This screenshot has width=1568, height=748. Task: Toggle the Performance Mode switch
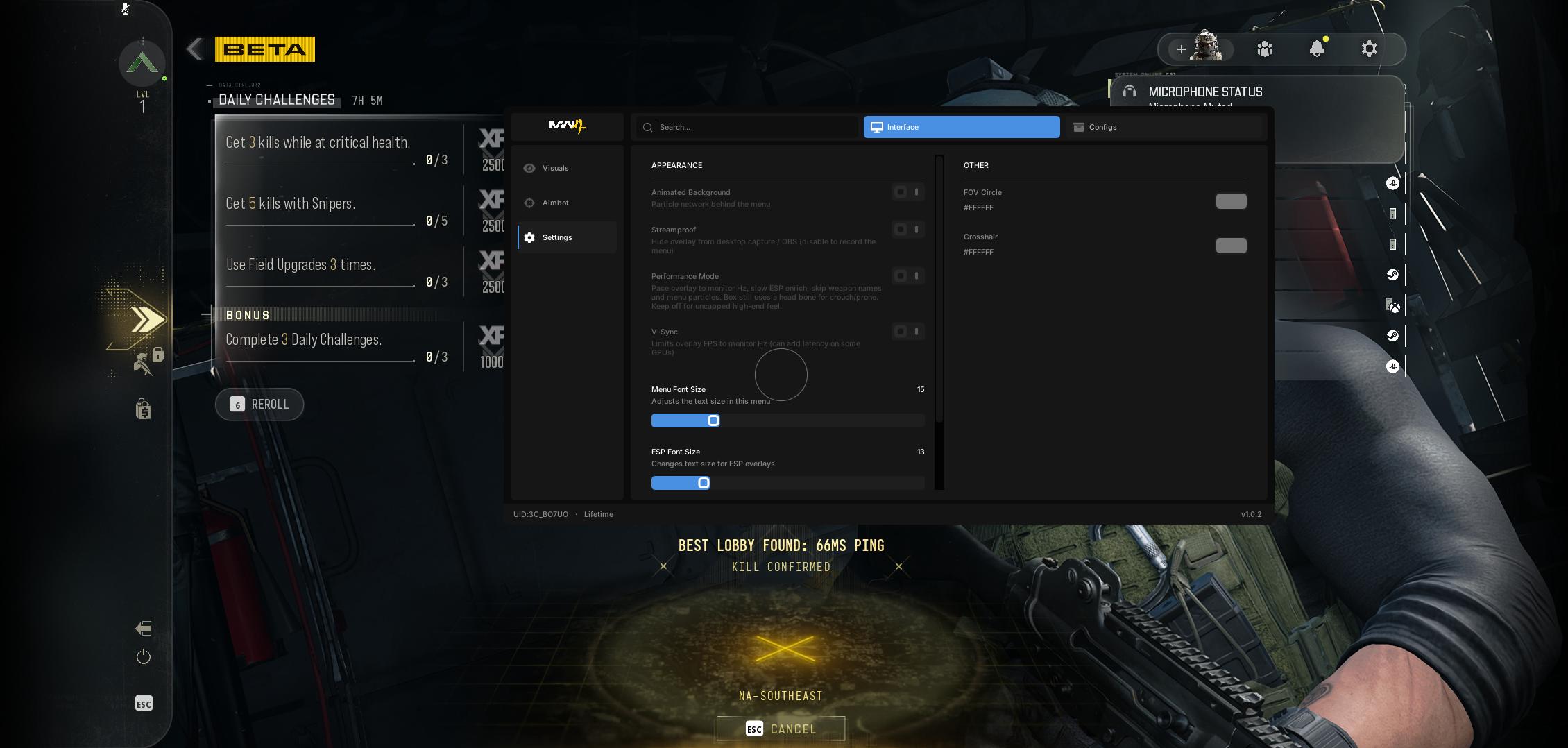click(907, 276)
